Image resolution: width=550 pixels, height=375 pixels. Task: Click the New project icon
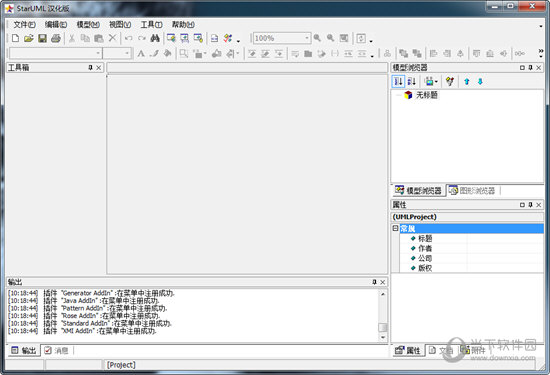point(15,38)
